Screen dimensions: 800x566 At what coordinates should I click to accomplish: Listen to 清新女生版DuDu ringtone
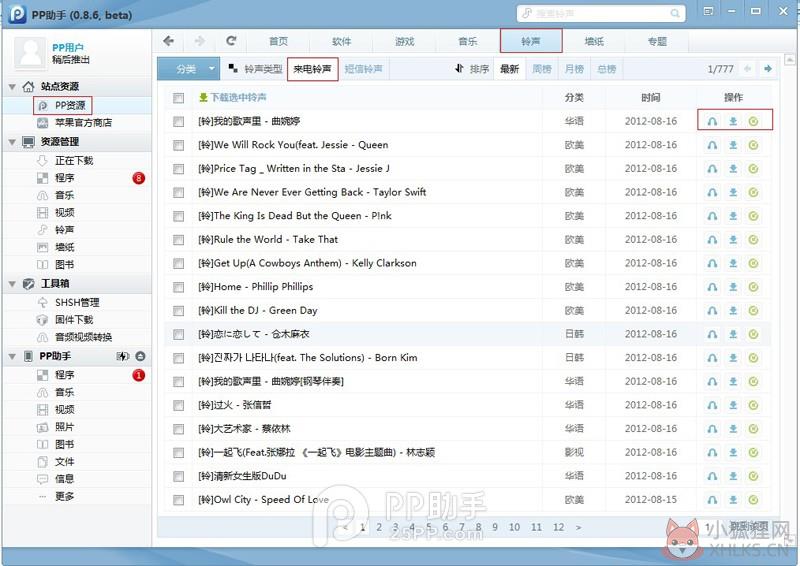click(712, 476)
